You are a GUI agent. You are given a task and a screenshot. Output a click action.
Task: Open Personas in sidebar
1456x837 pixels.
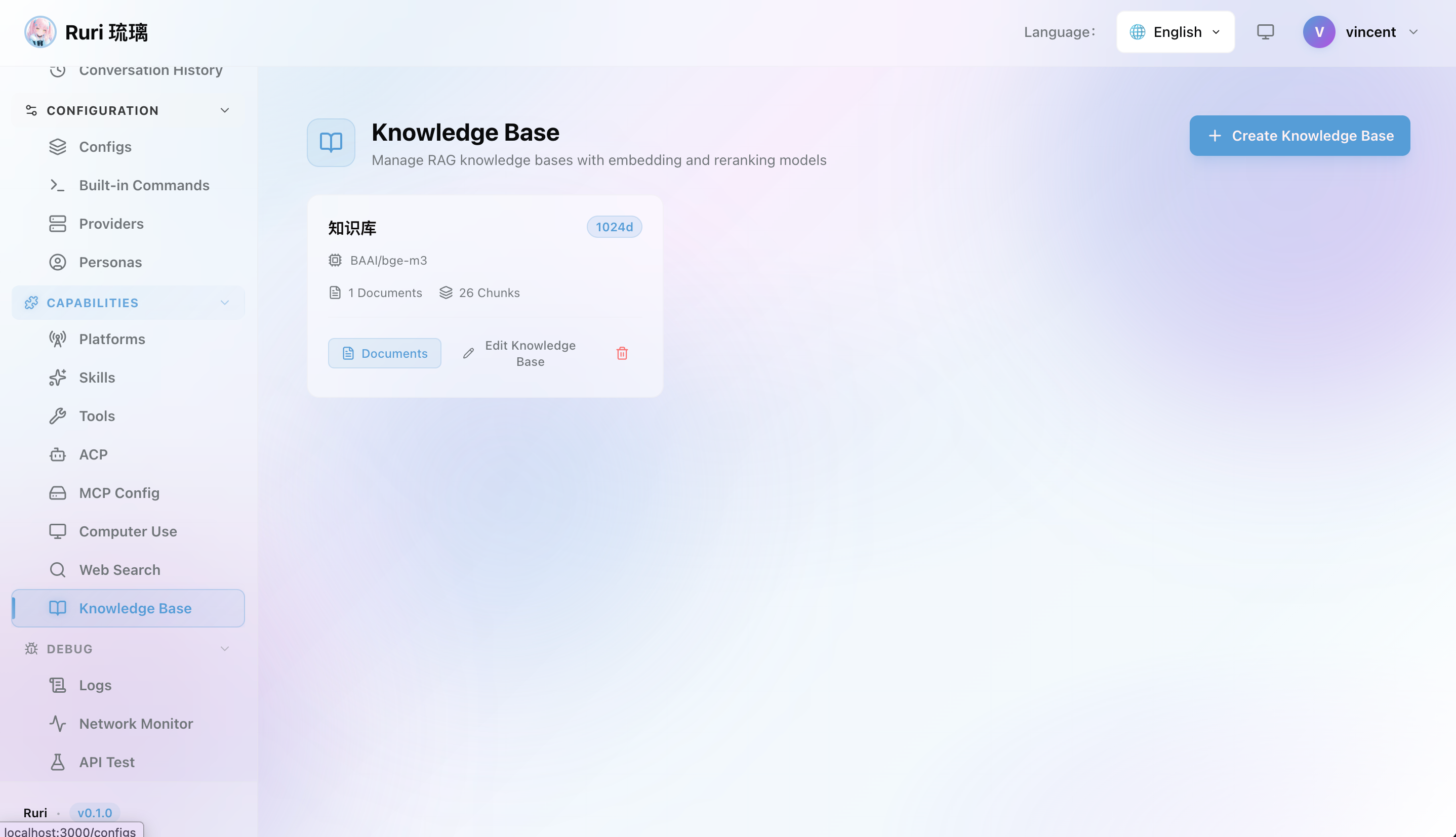[x=128, y=262]
